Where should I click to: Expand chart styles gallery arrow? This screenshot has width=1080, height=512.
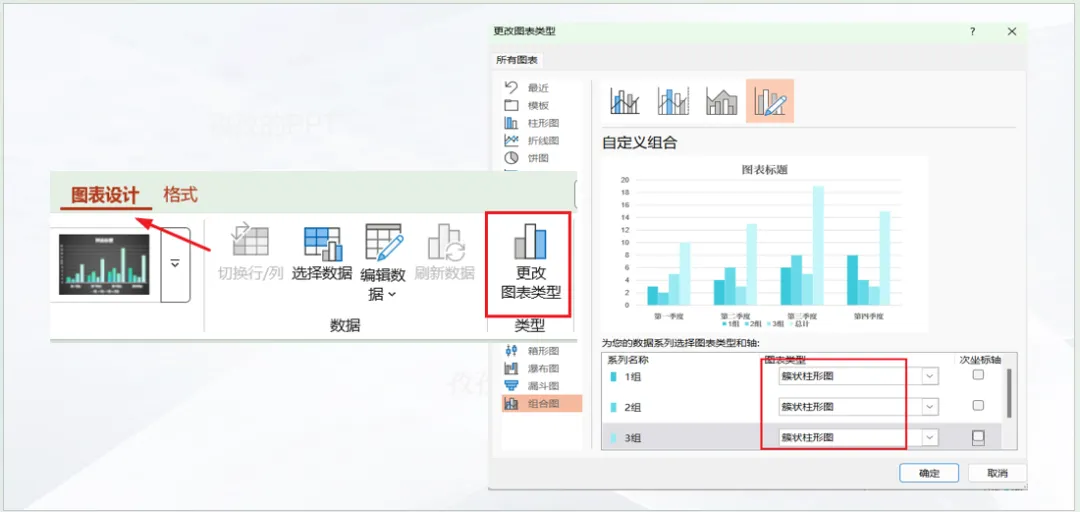pyautogui.click(x=175, y=265)
